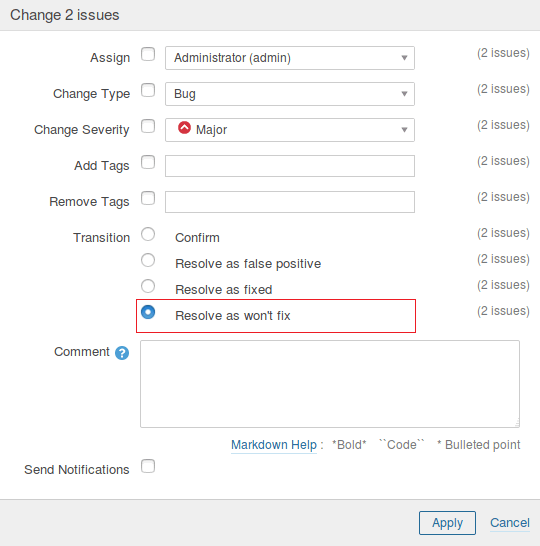The height and width of the screenshot is (546, 540).
Task: Open the Administrator (admin) assignee dropdown
Action: pyautogui.click(x=290, y=58)
